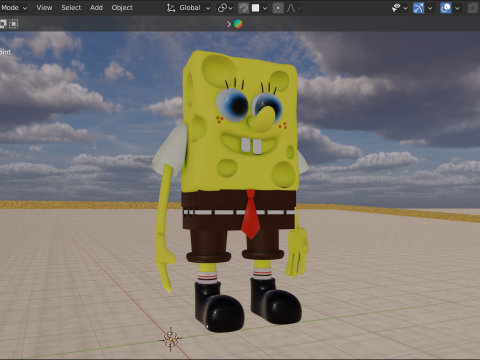Open the snapping options dropdown
The width and height of the screenshot is (480, 360).
tap(259, 8)
